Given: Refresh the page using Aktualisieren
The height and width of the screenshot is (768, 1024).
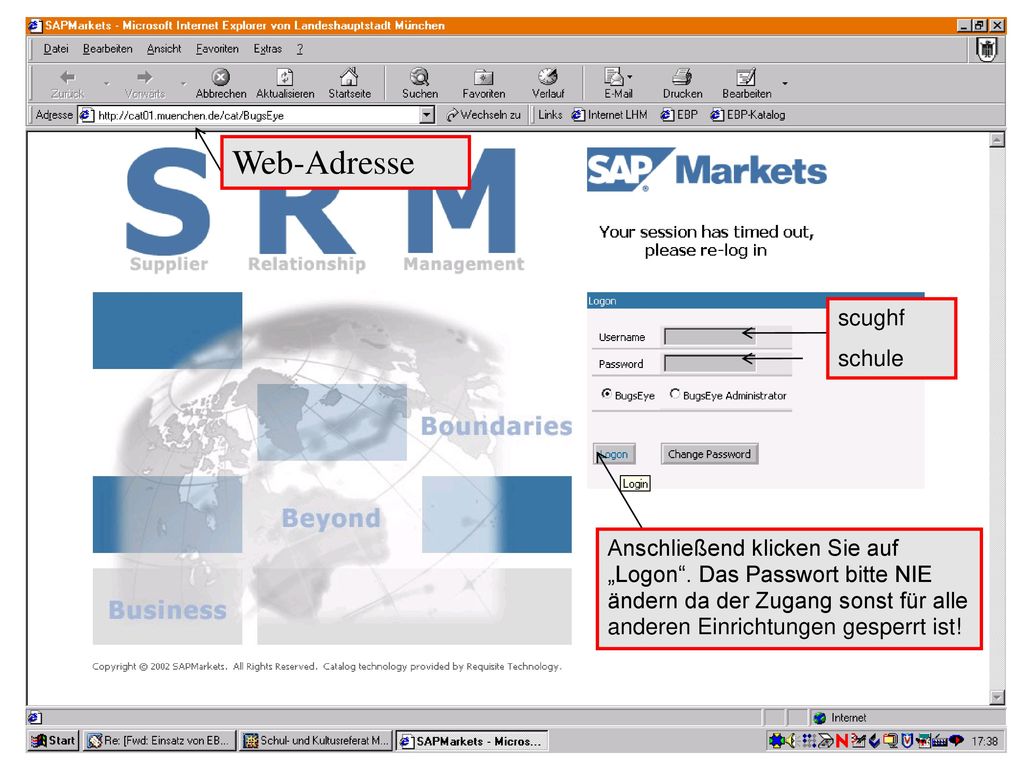Looking at the screenshot, I should (285, 84).
